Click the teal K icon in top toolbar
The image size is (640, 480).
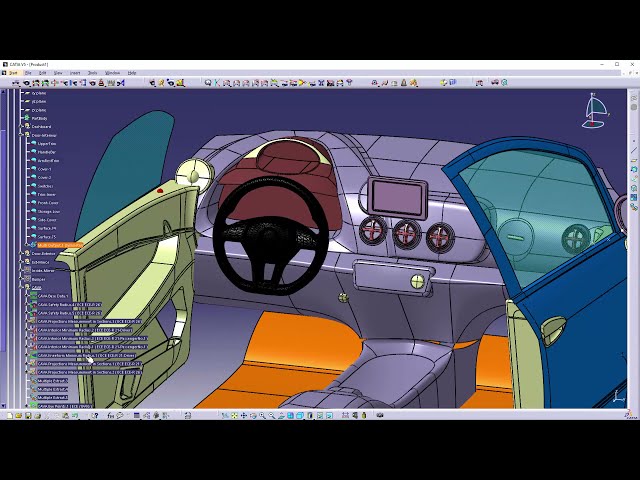point(217,83)
